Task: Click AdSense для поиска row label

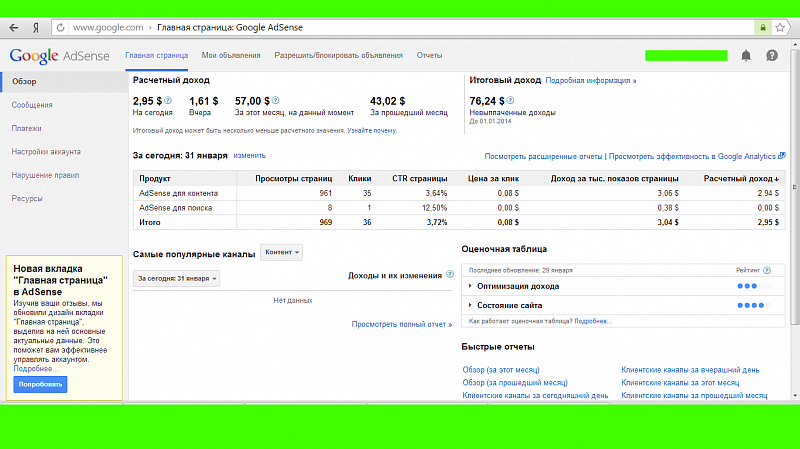Action: point(176,208)
